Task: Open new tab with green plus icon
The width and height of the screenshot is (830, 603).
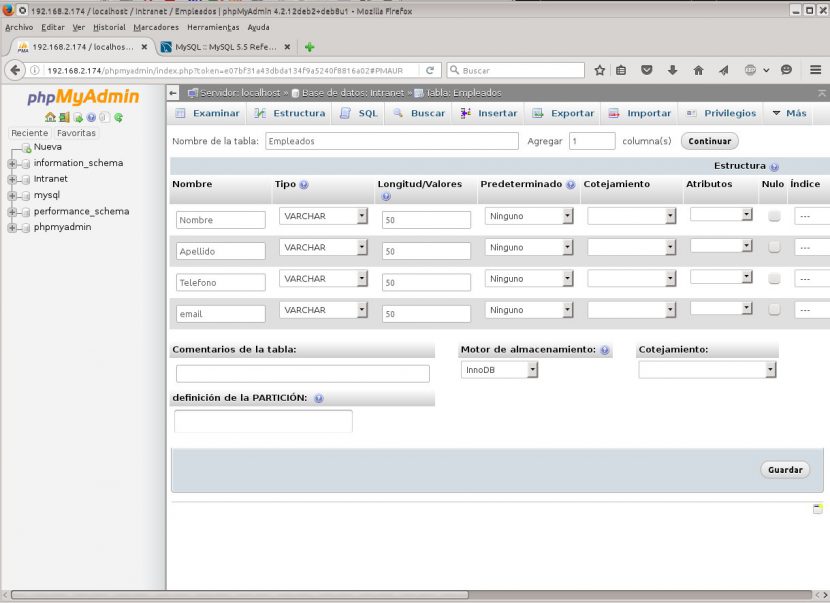Action: [x=310, y=47]
